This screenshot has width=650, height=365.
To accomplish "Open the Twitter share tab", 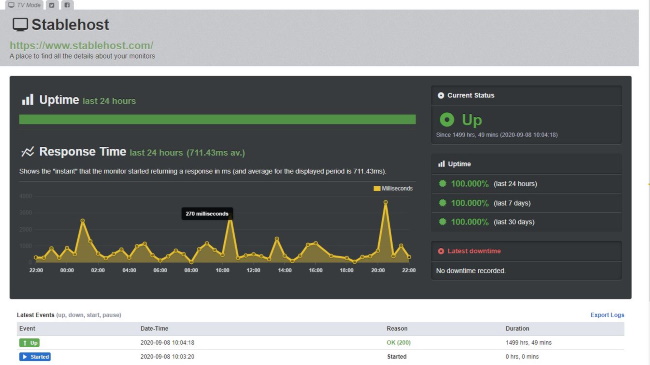I will point(51,5).
